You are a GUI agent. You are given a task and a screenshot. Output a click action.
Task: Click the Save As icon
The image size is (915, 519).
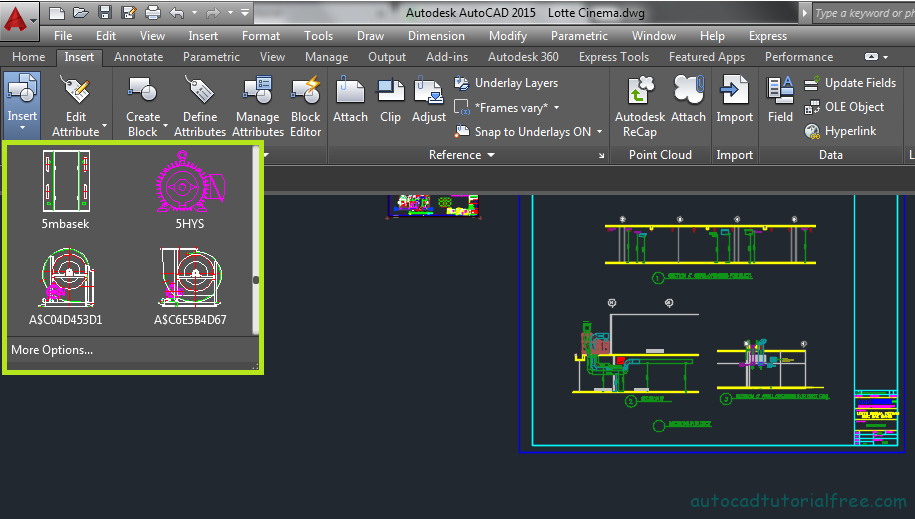pos(128,12)
